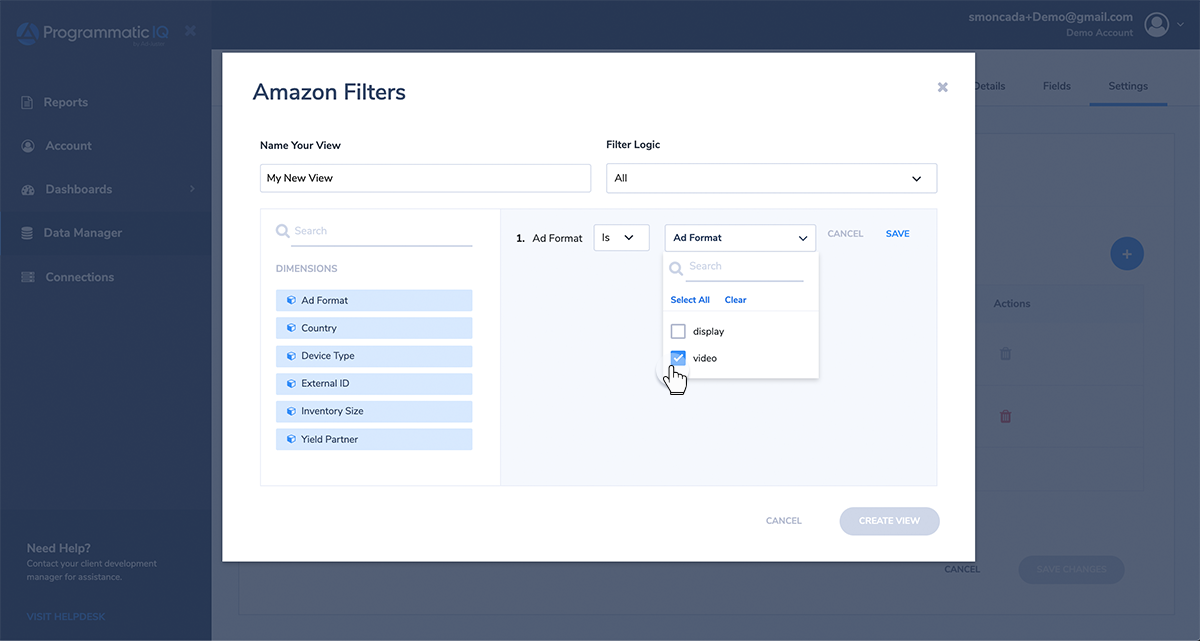
Task: Click the smoncada+Demo@gmail.com text
Action: [x=1051, y=17]
